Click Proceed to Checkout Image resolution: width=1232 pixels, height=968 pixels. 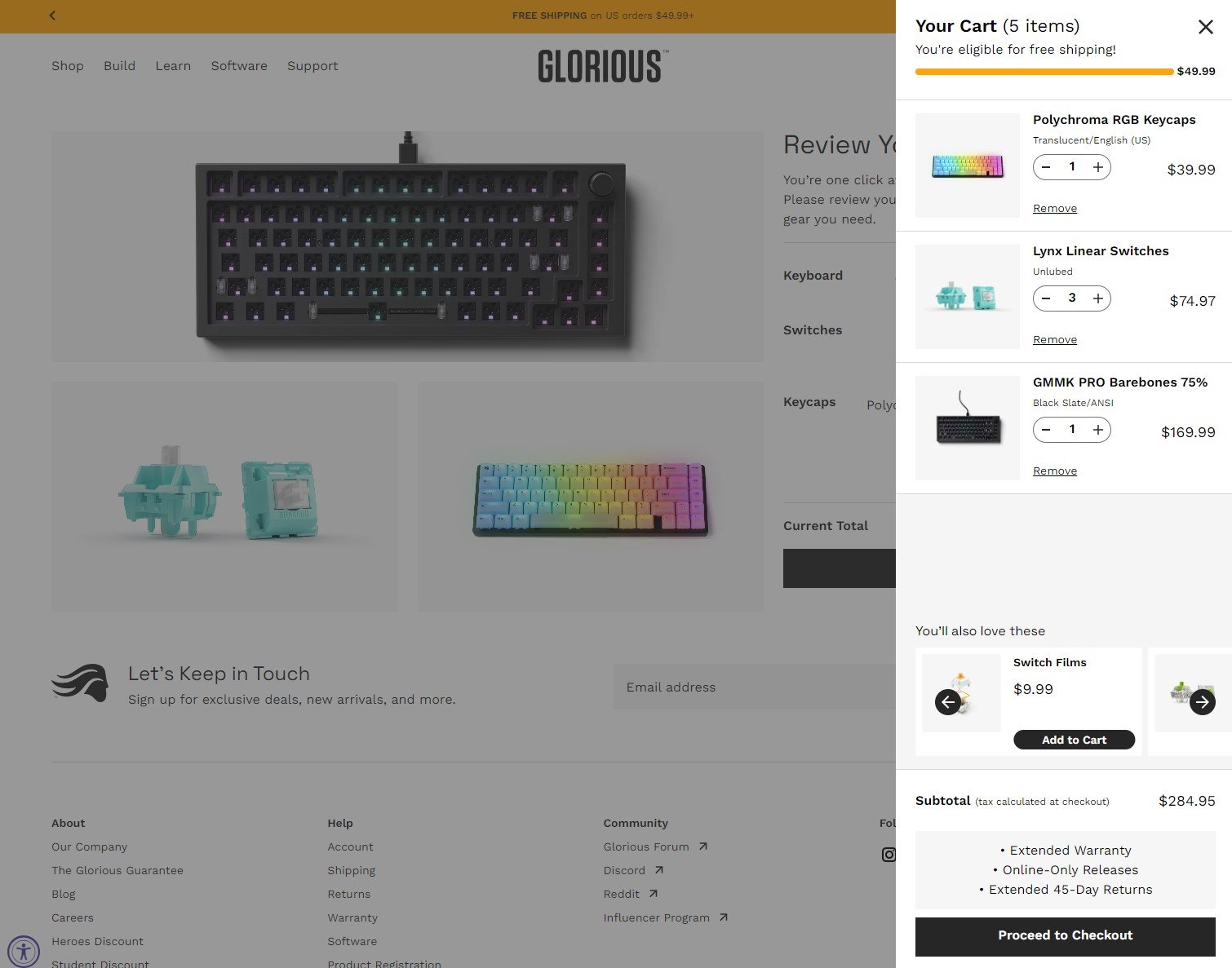[1065, 936]
